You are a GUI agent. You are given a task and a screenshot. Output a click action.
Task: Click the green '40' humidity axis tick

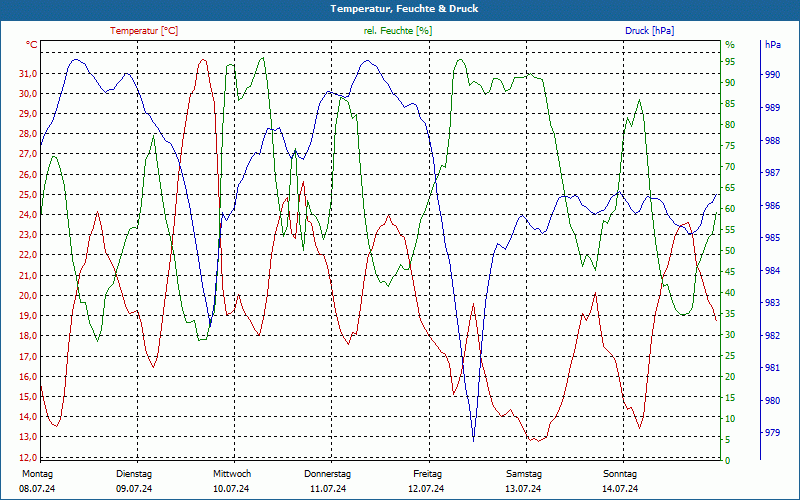point(730,293)
